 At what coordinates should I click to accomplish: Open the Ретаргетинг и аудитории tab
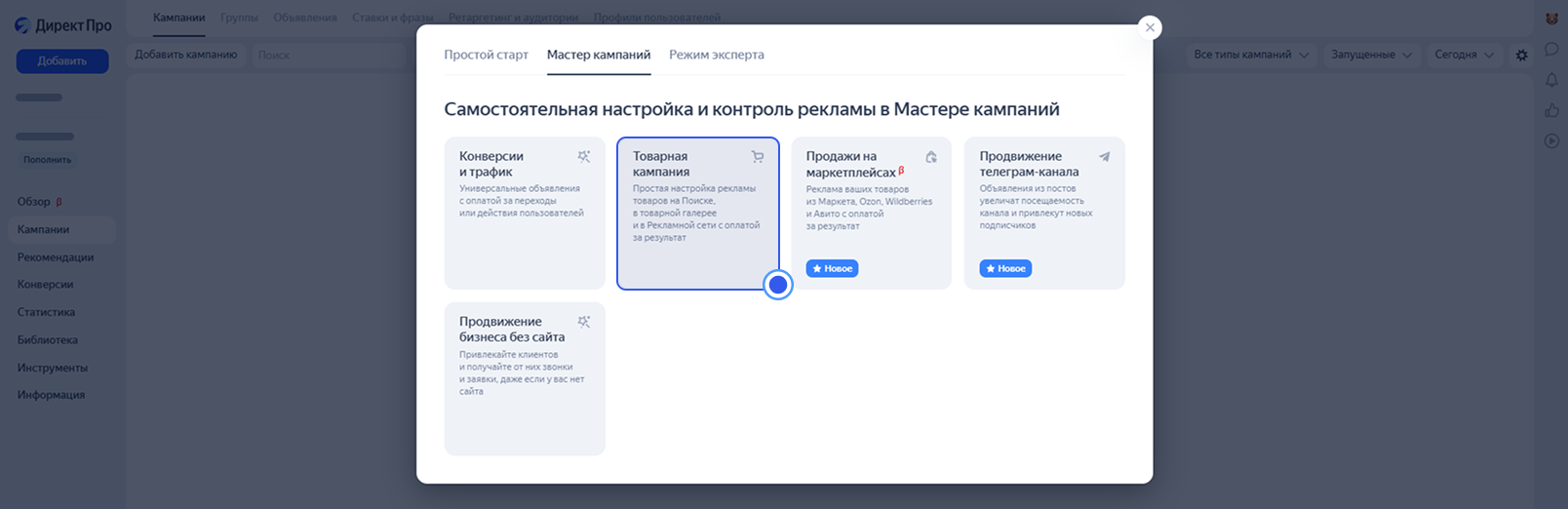click(513, 18)
